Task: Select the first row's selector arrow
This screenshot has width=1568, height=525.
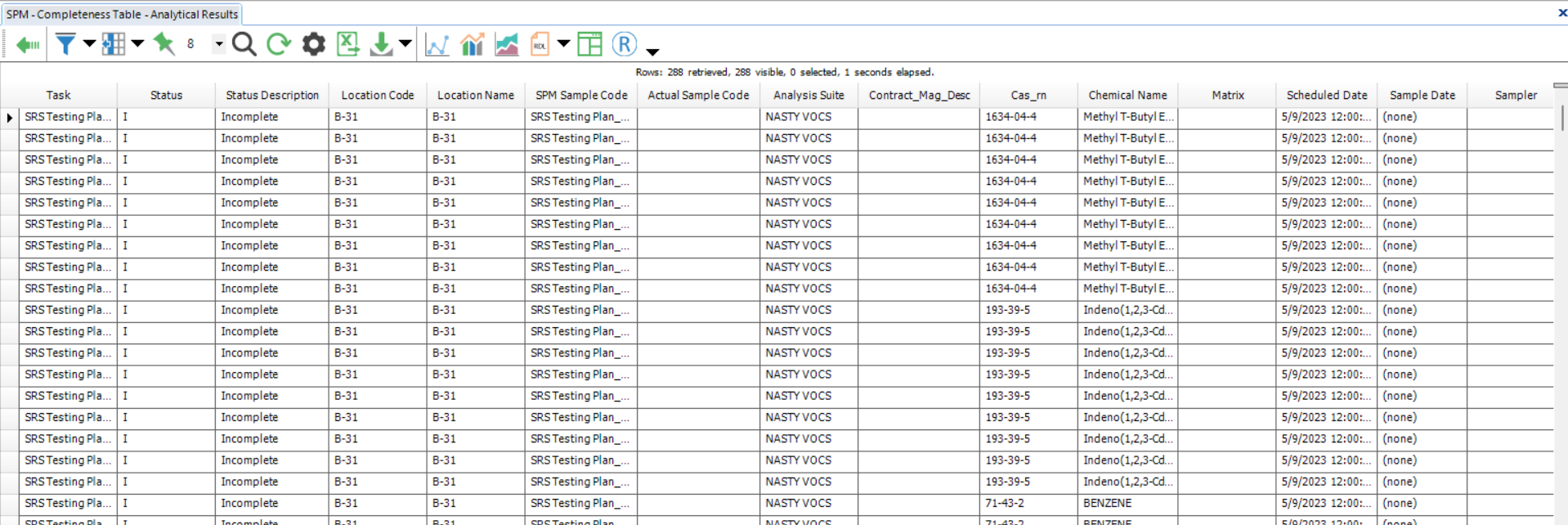Action: click(x=10, y=117)
